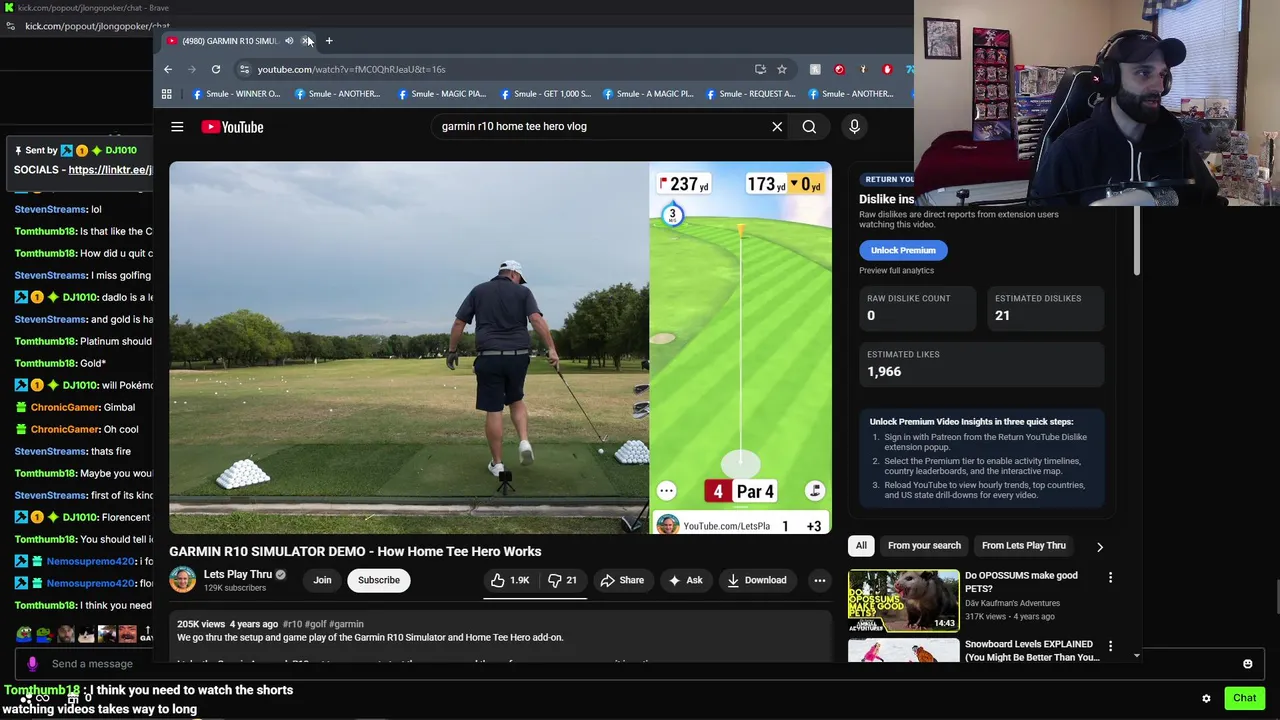Open the browser apps grid shortcut
Viewport: 1280px width, 720px height.
pos(167,94)
